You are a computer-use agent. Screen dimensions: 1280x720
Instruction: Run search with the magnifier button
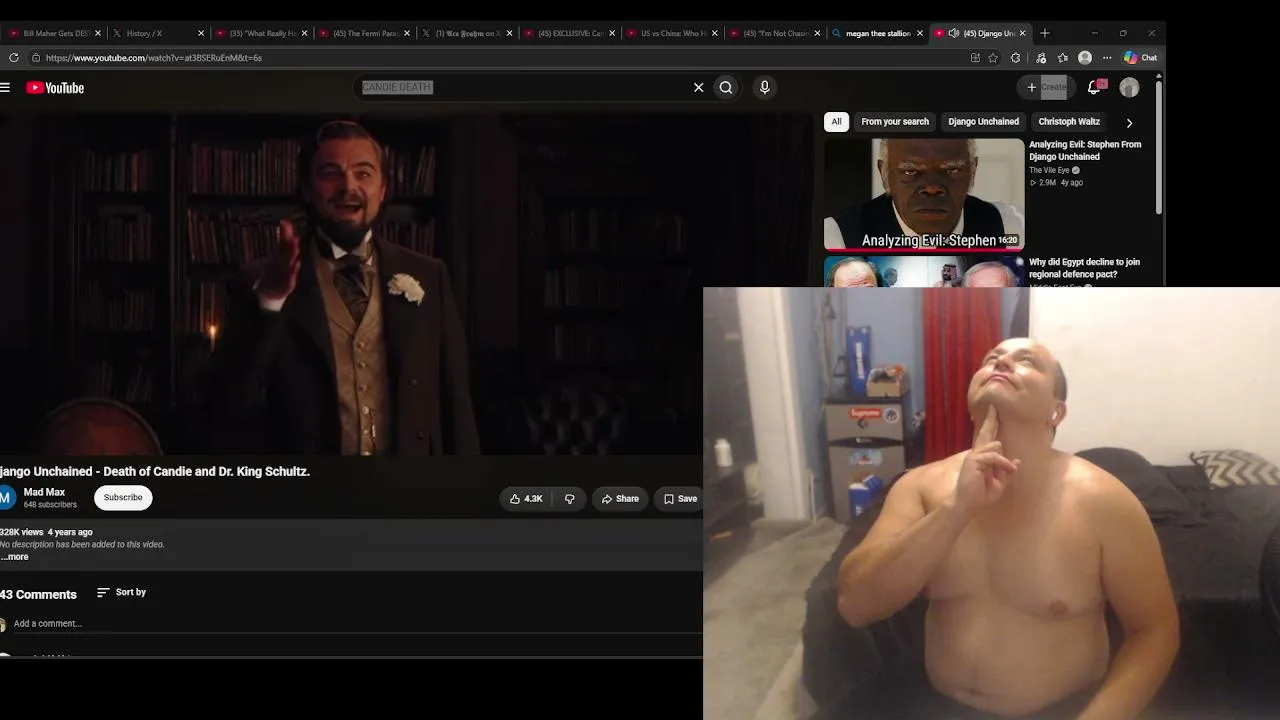726,88
